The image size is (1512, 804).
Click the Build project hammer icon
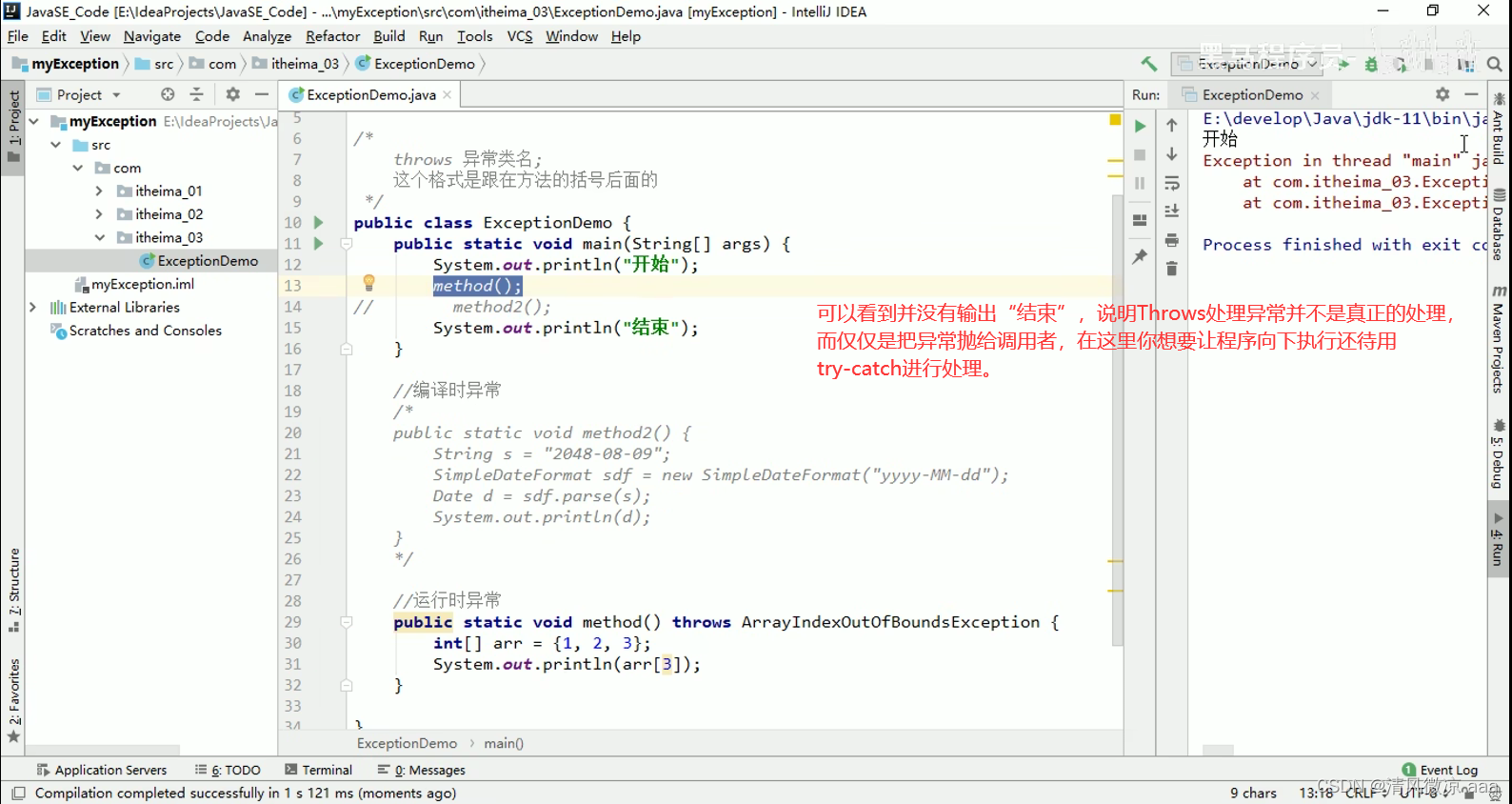[1149, 64]
